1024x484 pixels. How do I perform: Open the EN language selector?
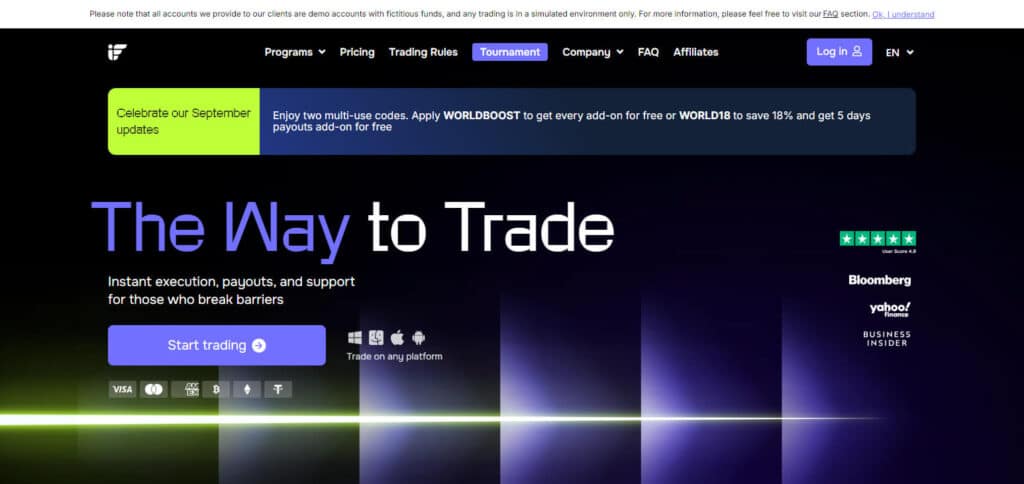click(x=899, y=53)
